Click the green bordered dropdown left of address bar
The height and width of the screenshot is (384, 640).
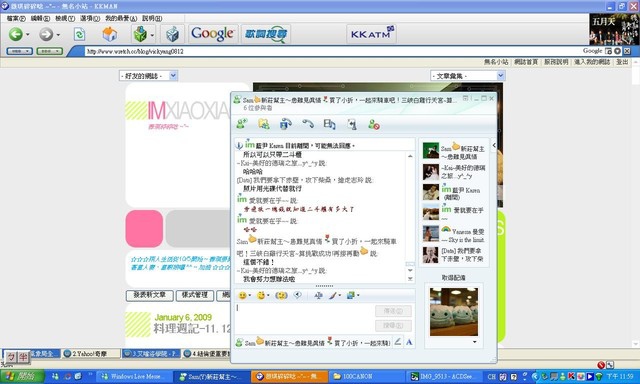click(x=50, y=51)
